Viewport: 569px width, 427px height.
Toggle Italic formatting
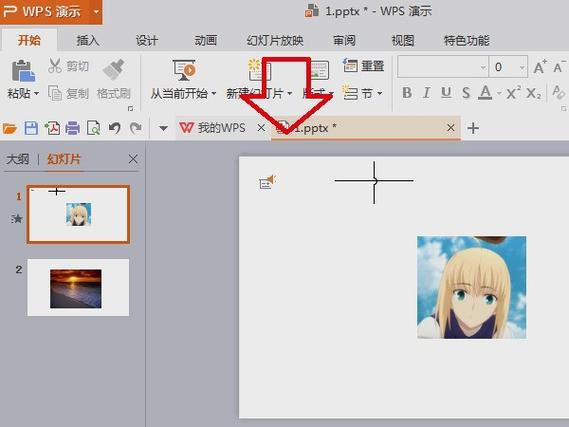pos(427,93)
